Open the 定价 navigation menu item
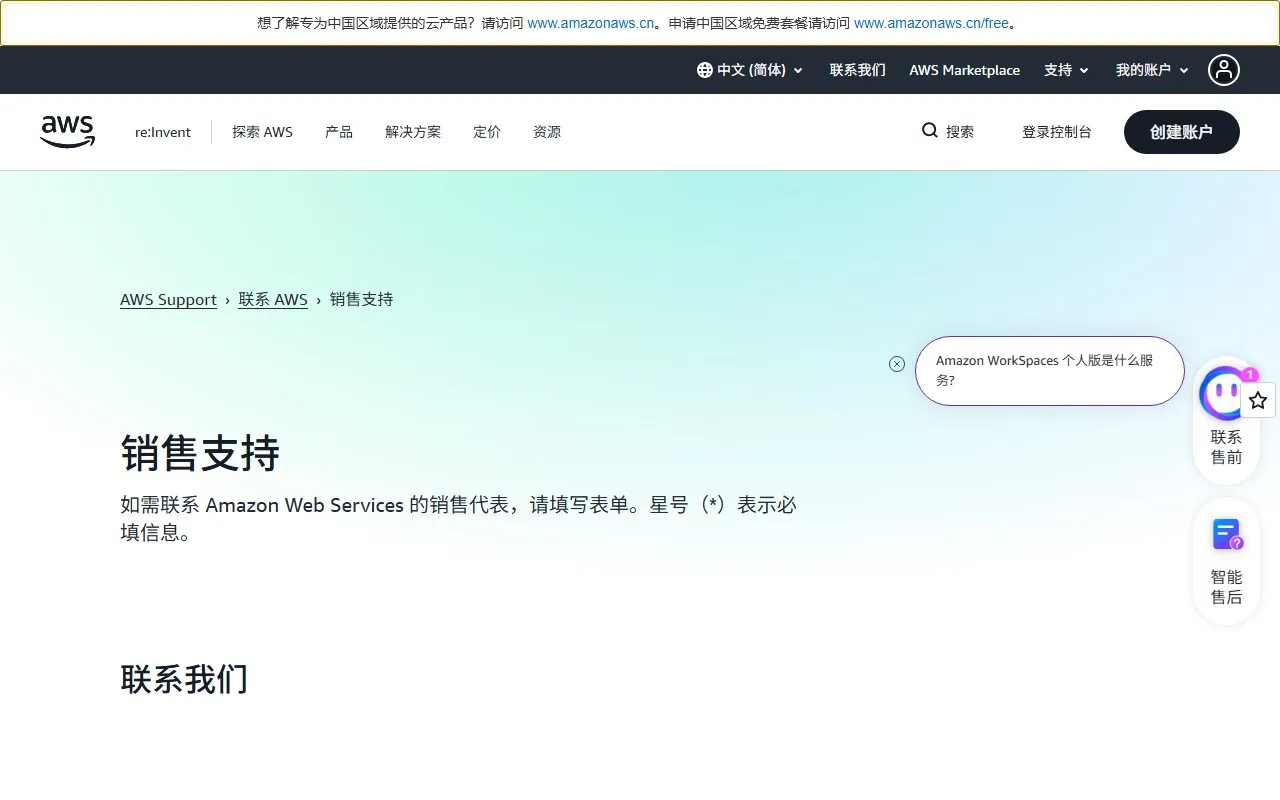The height and width of the screenshot is (800, 1280). coord(487,131)
